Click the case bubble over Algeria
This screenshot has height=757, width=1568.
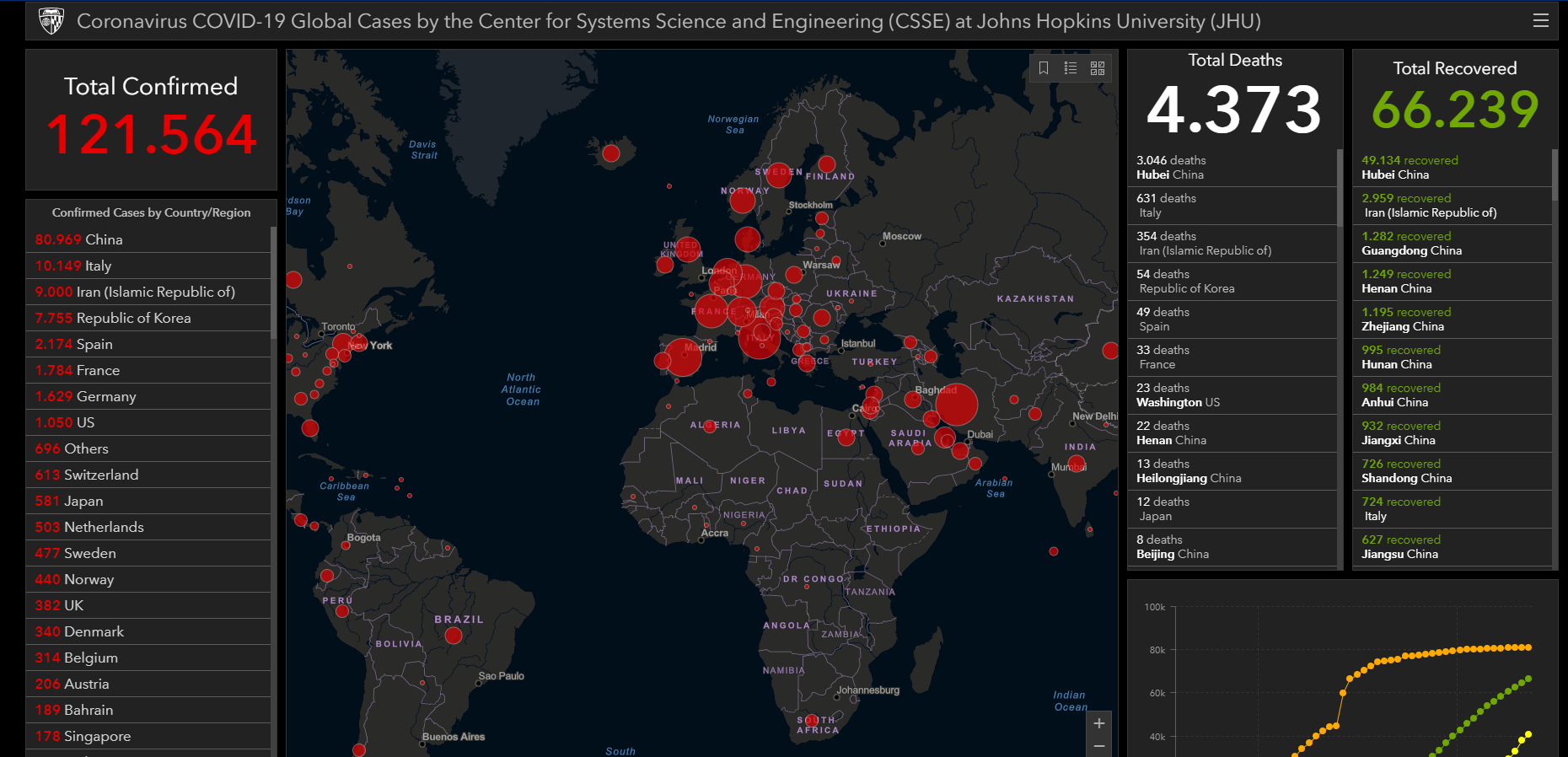coord(710,427)
